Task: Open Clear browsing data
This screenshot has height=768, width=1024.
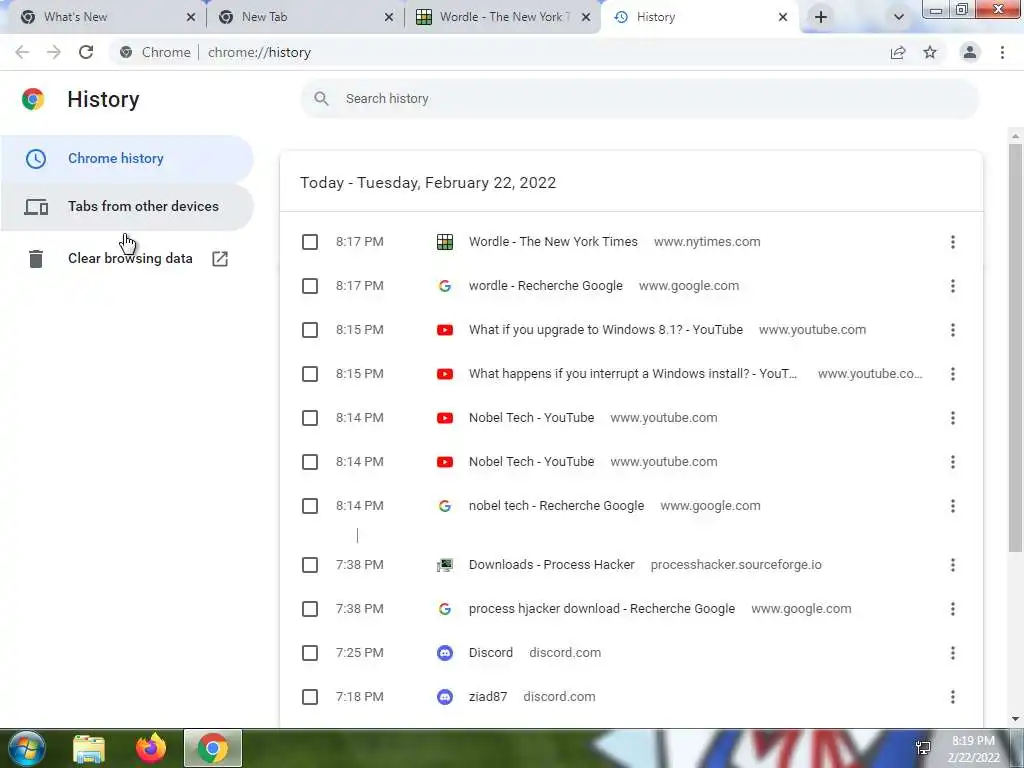Action: [127, 259]
